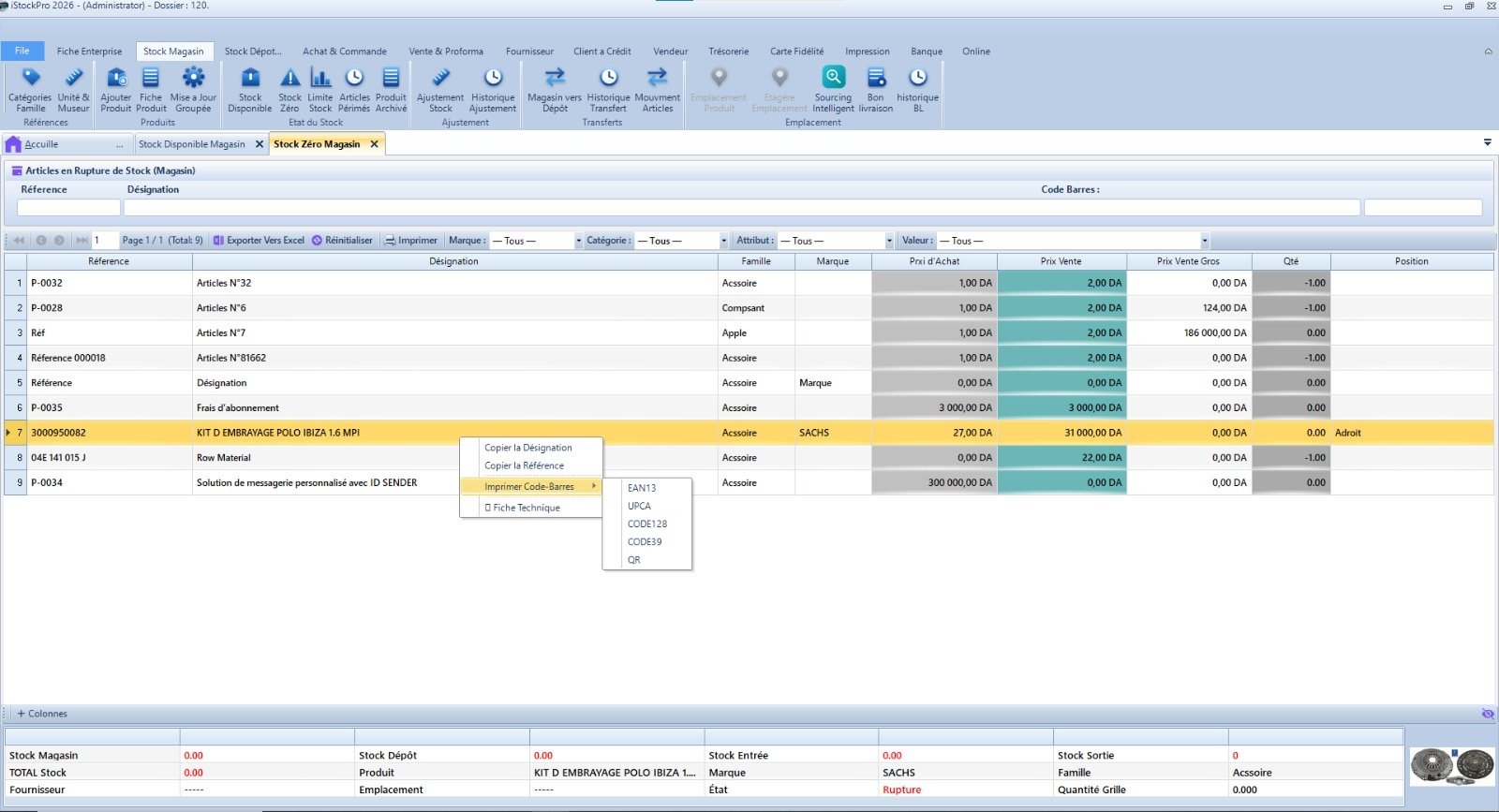Viewport: 1499px width, 812px height.
Task: Open Historique Ajustement icon
Action: click(x=493, y=90)
